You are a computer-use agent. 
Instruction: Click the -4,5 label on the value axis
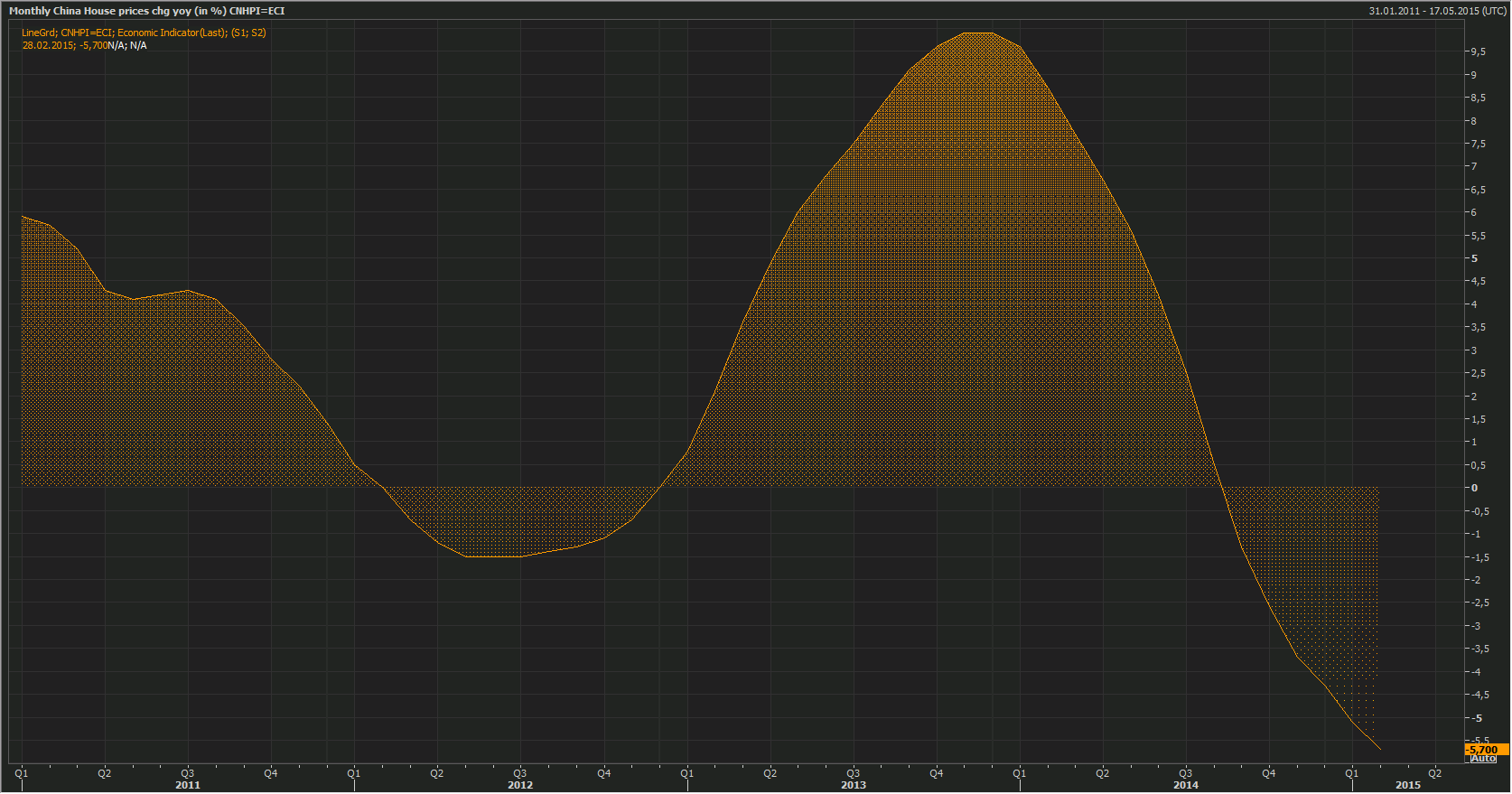tap(1479, 695)
